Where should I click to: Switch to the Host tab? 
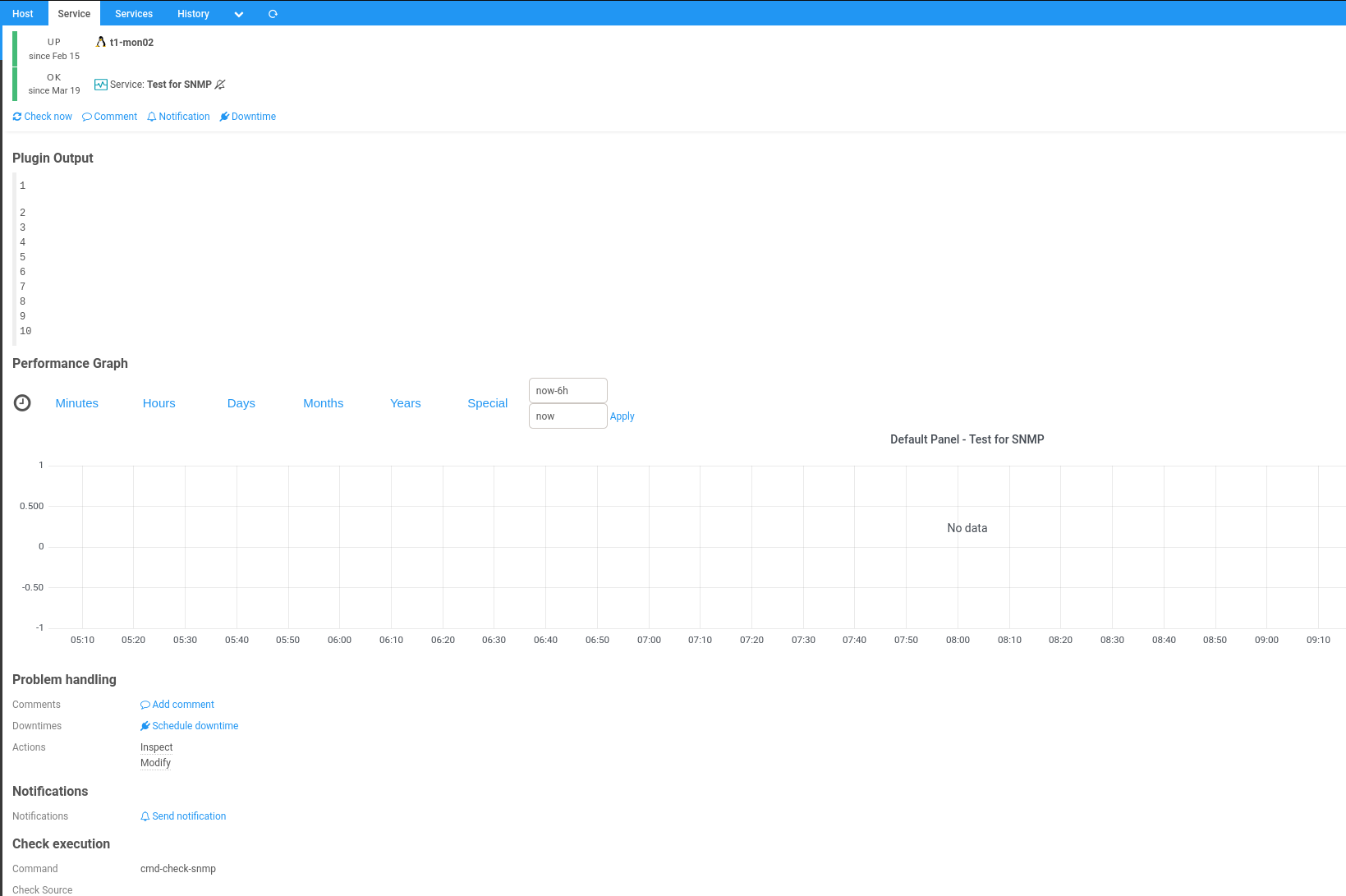[22, 13]
